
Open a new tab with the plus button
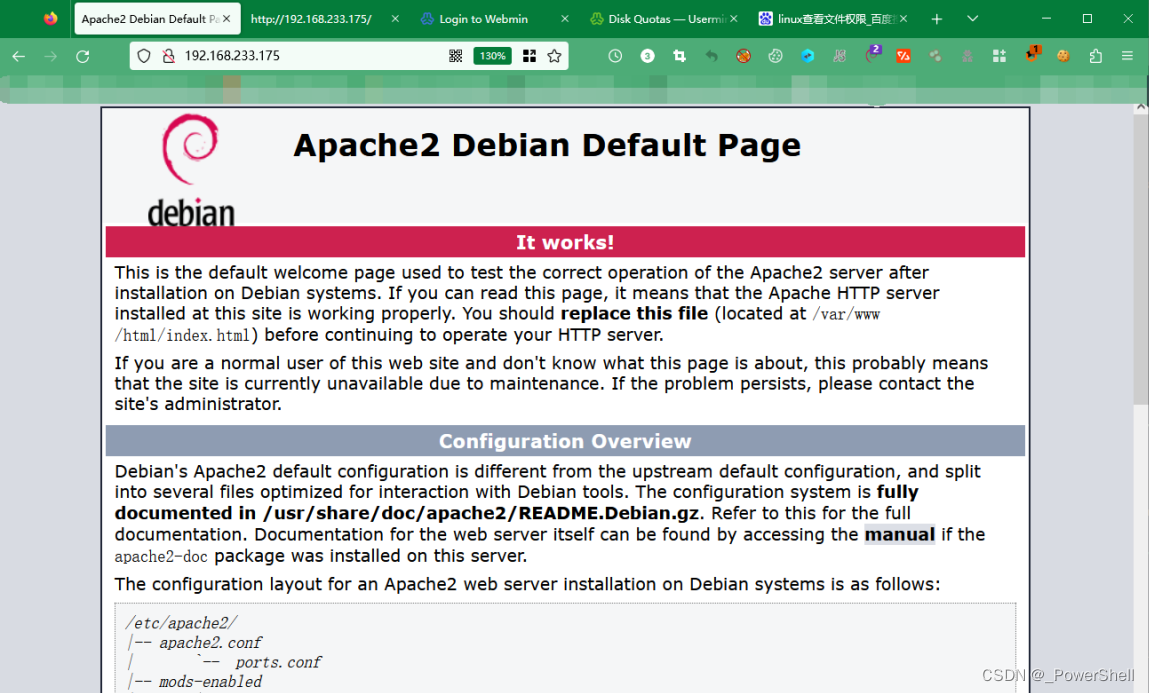pyautogui.click(x=936, y=19)
